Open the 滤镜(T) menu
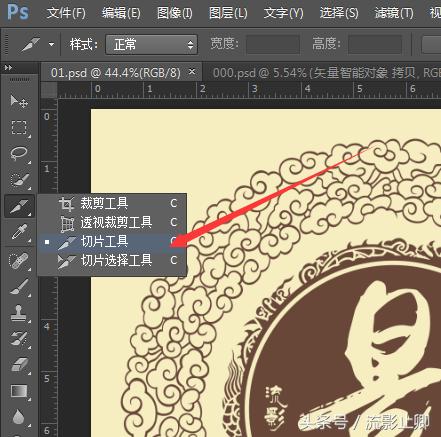Screen dimensions: 441x437 (x=394, y=13)
